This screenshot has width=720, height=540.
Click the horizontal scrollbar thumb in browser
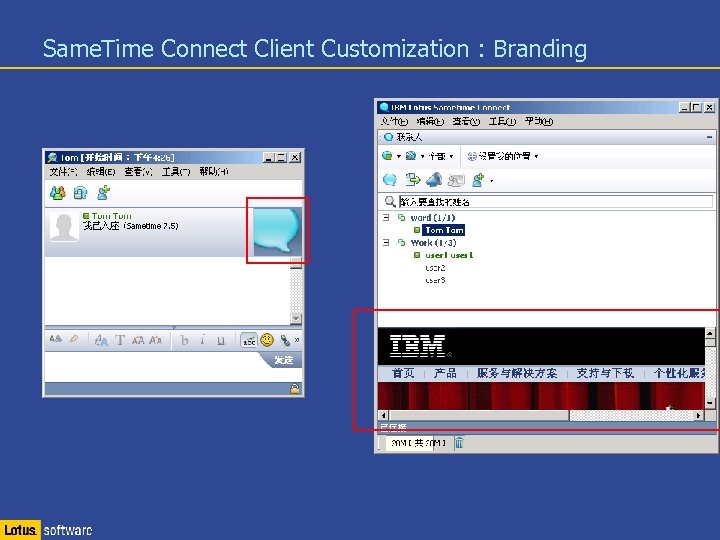479,416
